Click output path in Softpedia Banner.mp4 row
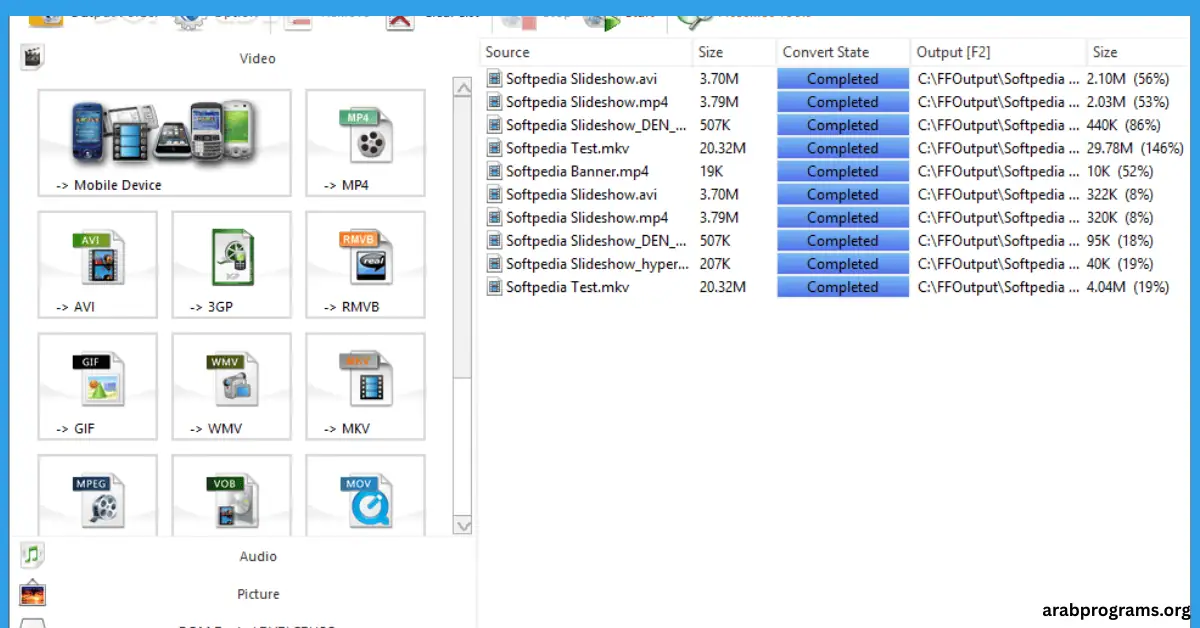Screen dimensions: 1200x628 pos(998,171)
